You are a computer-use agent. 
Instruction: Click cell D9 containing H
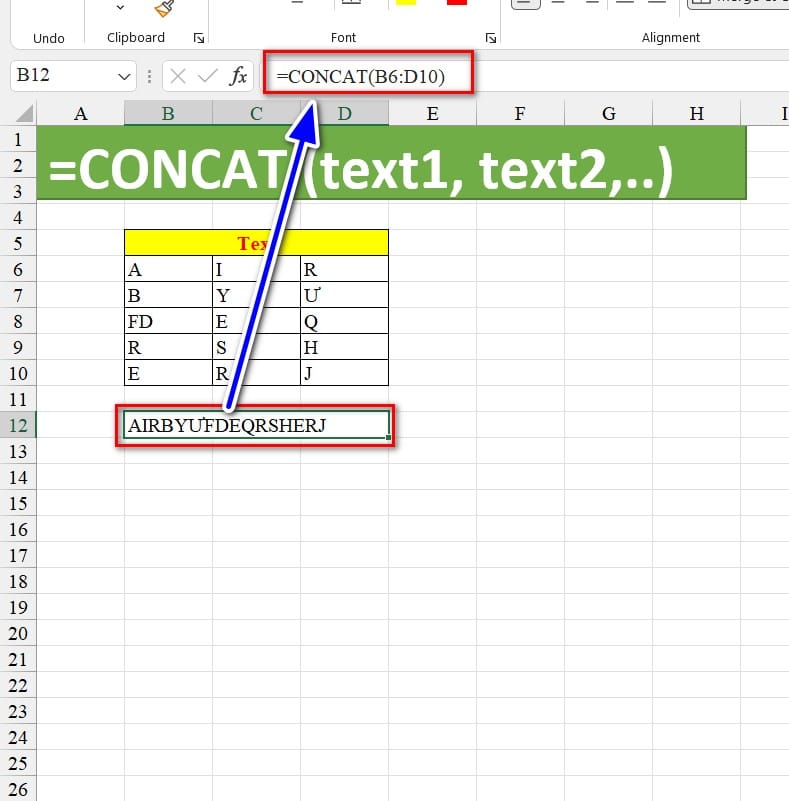(x=343, y=347)
